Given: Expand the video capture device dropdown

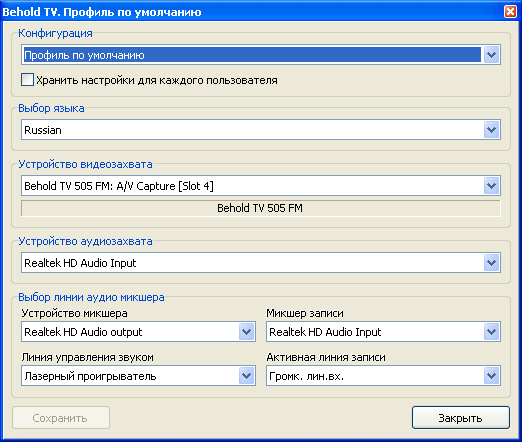Looking at the screenshot, I should (261, 186).
